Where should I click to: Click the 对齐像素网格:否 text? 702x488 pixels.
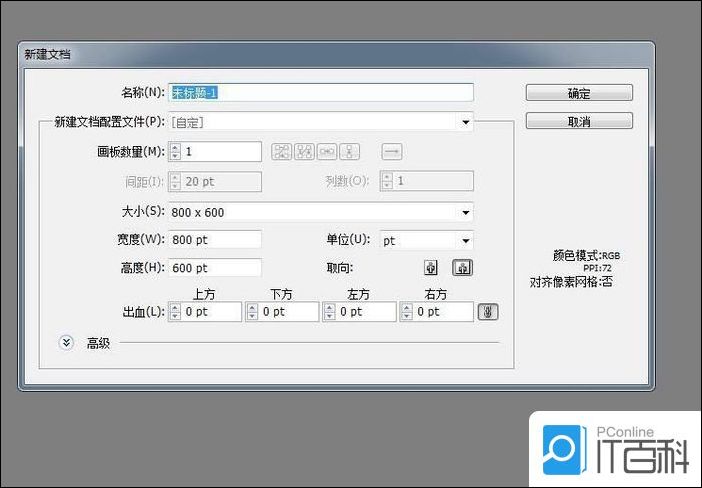tap(571, 282)
